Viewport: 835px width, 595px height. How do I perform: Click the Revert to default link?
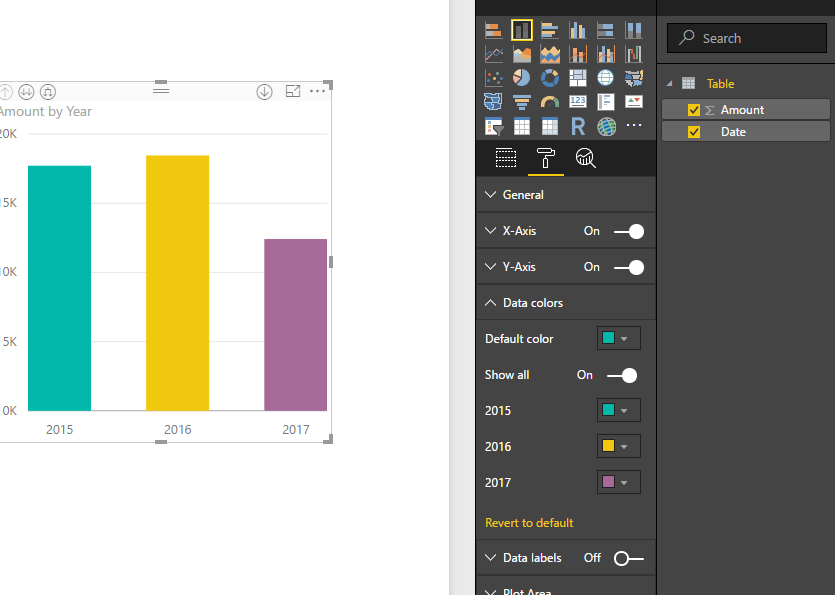[x=529, y=523]
